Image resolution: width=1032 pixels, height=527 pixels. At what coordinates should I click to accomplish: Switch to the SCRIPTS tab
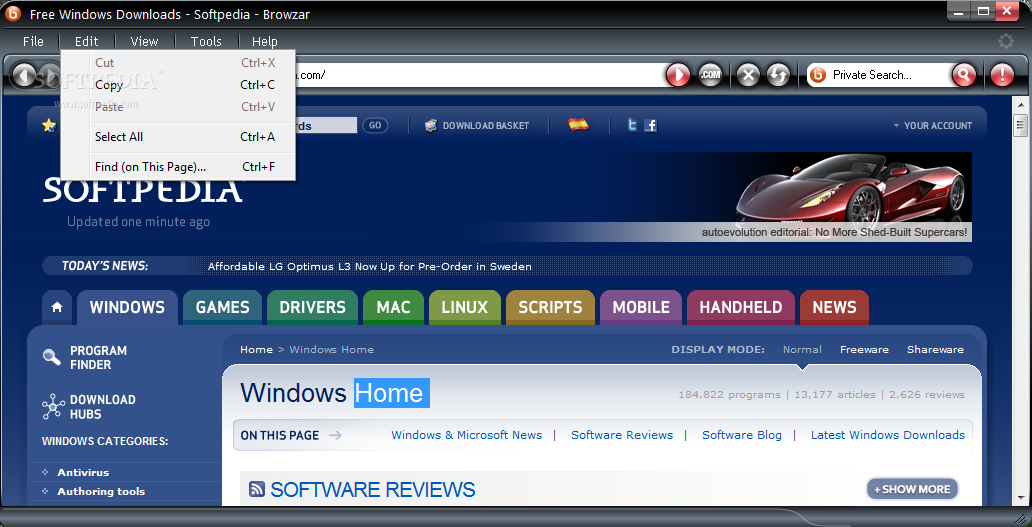[x=550, y=307]
